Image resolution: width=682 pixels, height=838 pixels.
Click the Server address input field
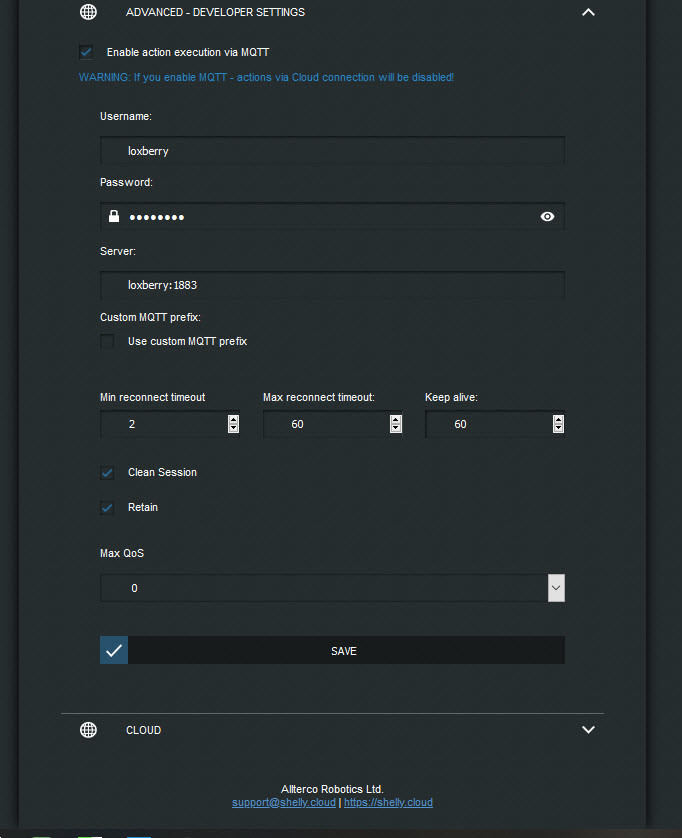point(332,285)
